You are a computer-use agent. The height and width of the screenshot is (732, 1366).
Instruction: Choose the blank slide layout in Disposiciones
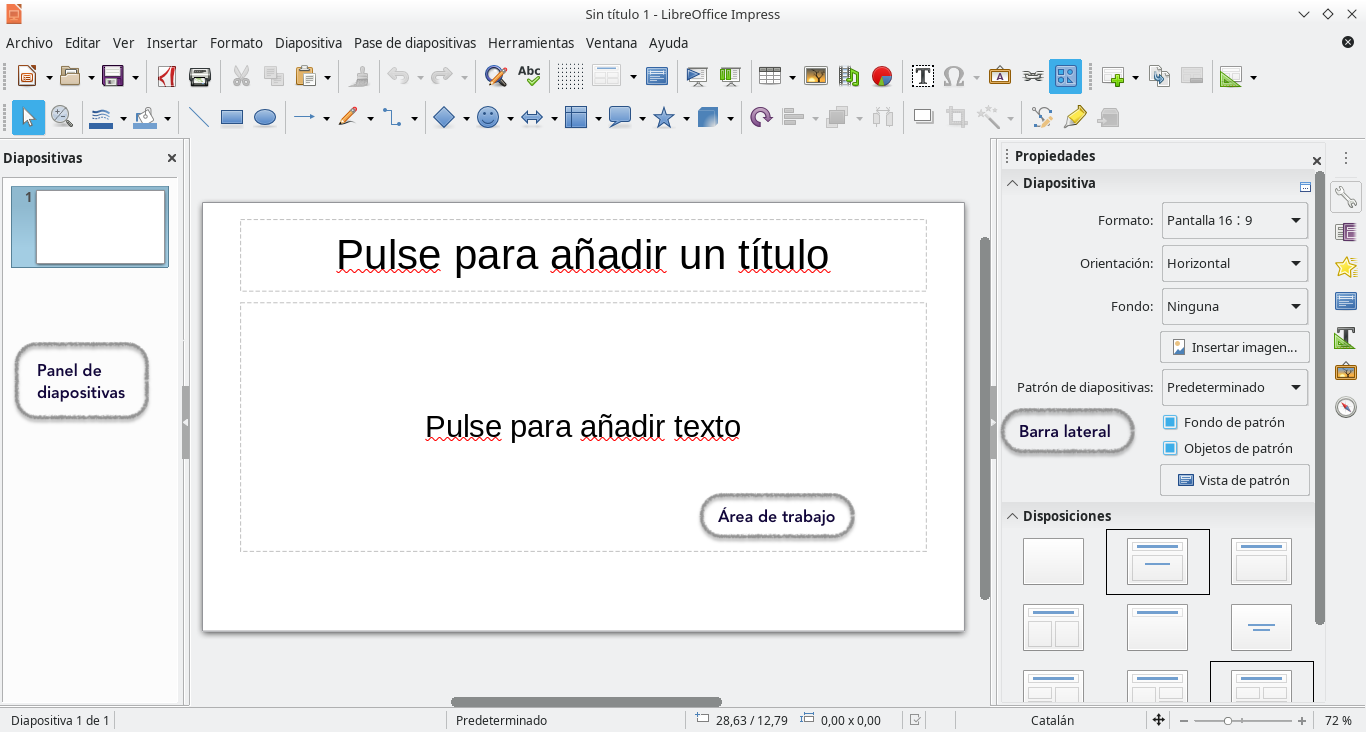pyautogui.click(x=1053, y=561)
